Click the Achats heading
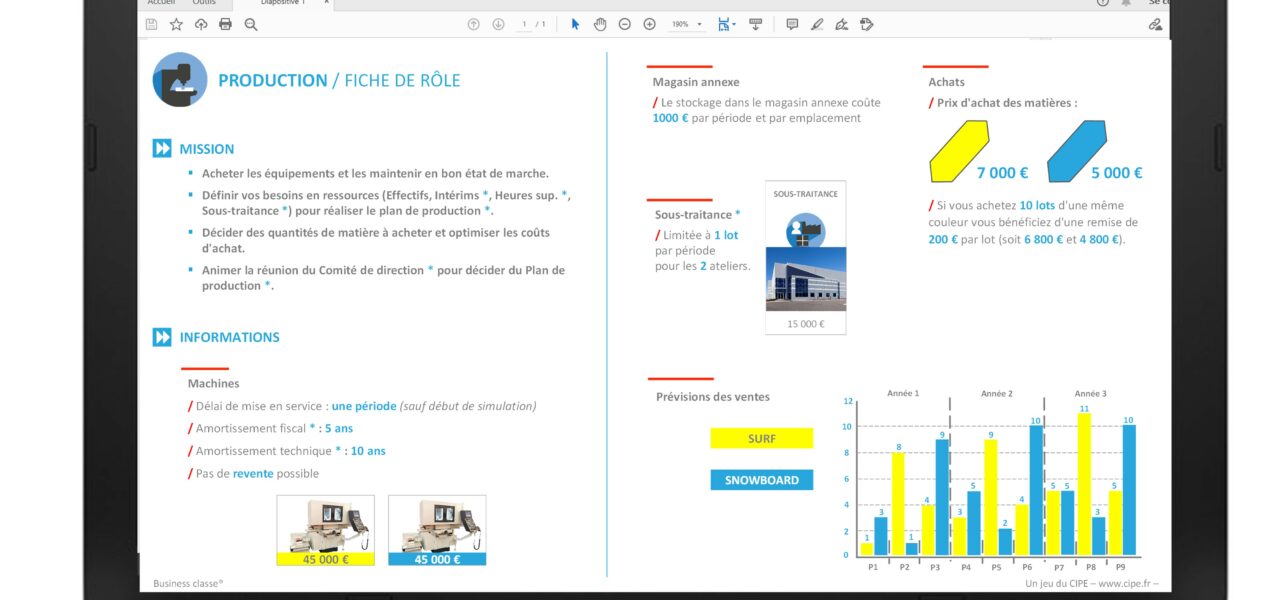Viewport: 1280px width, 600px height. click(946, 82)
